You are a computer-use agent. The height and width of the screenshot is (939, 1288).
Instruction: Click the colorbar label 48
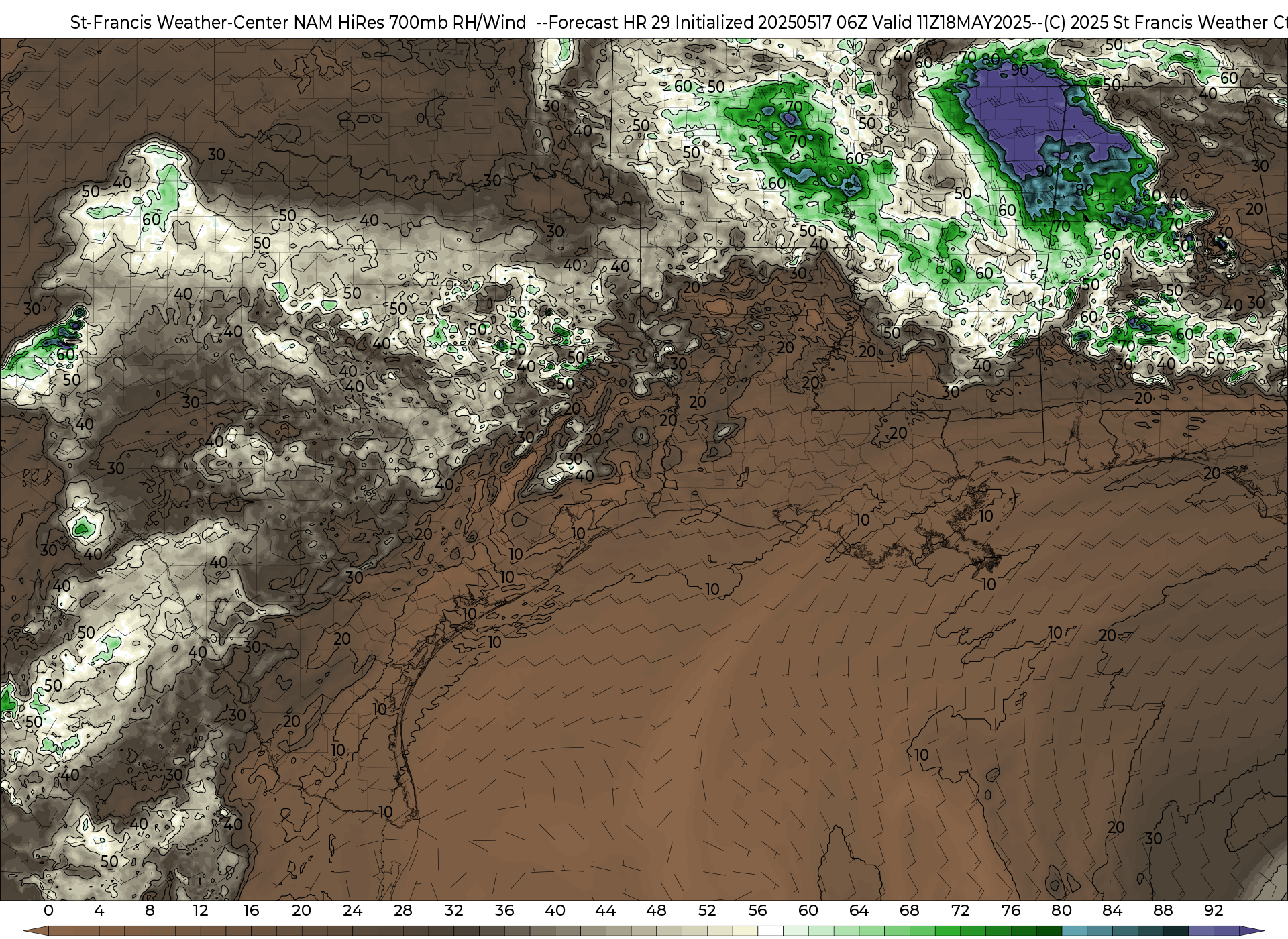(656, 911)
